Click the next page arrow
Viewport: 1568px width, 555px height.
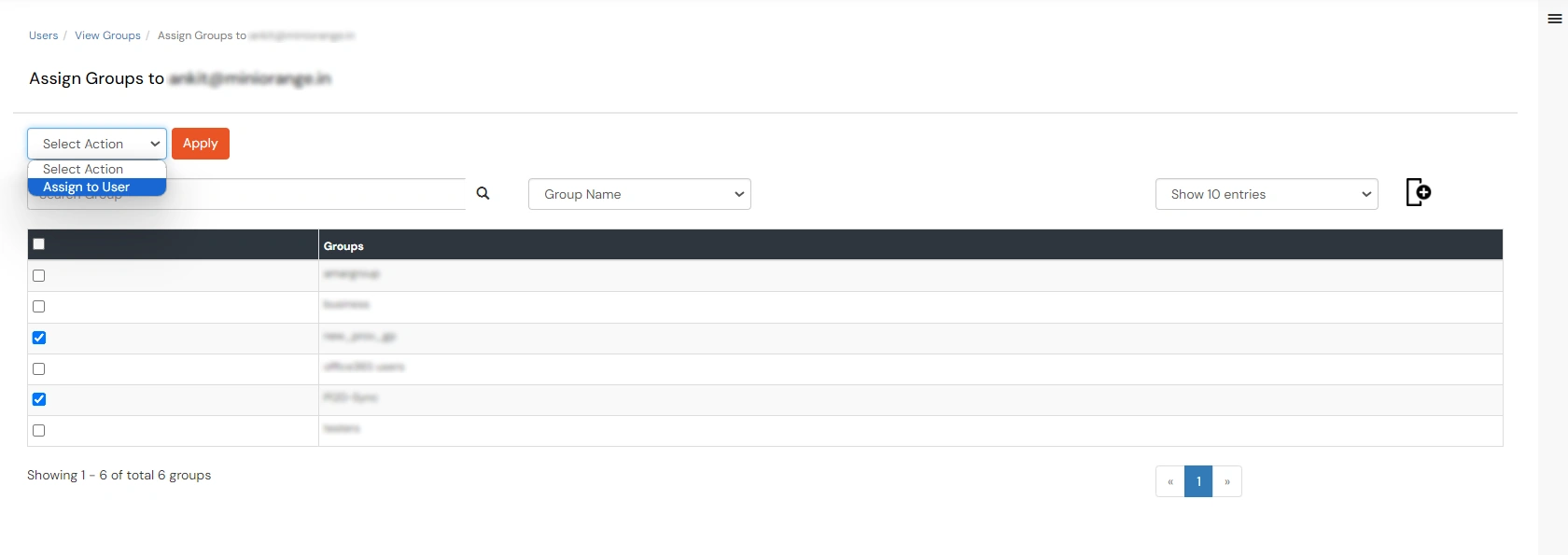(x=1227, y=481)
